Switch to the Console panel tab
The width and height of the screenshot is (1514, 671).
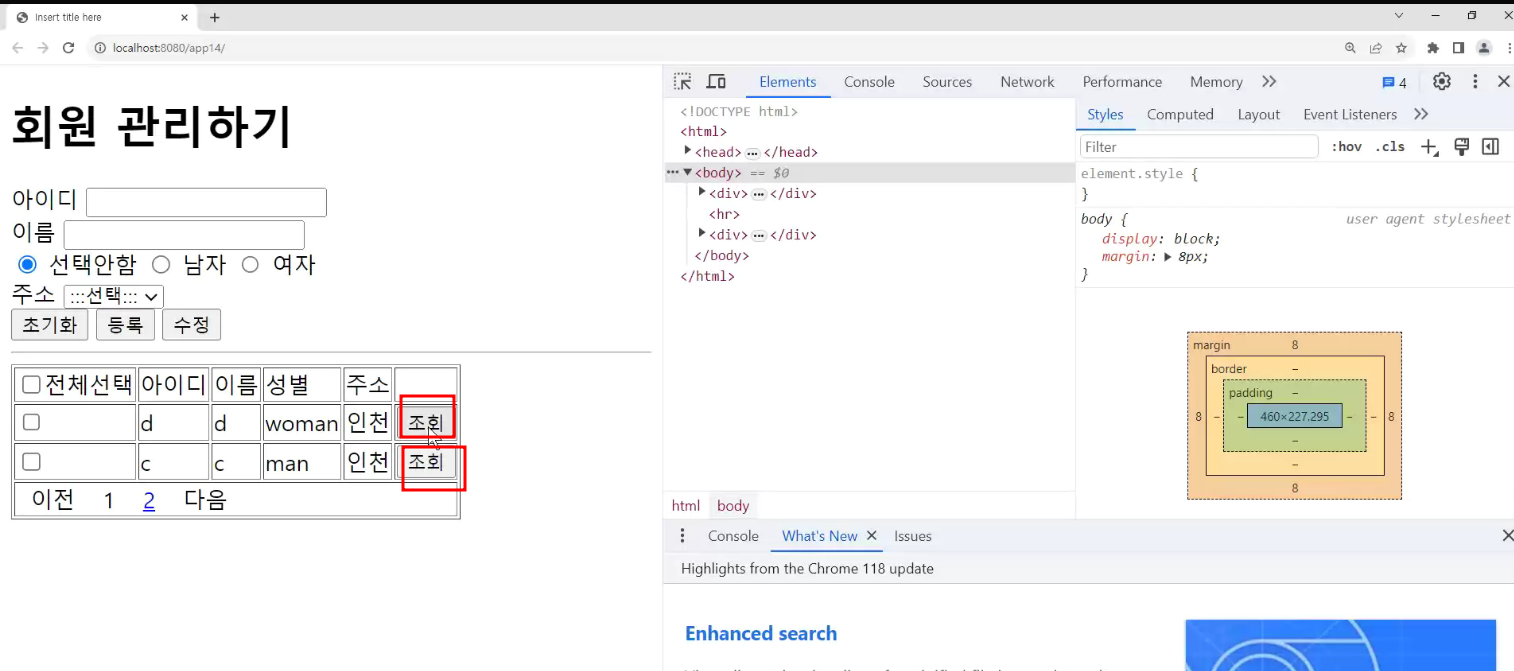coord(869,82)
